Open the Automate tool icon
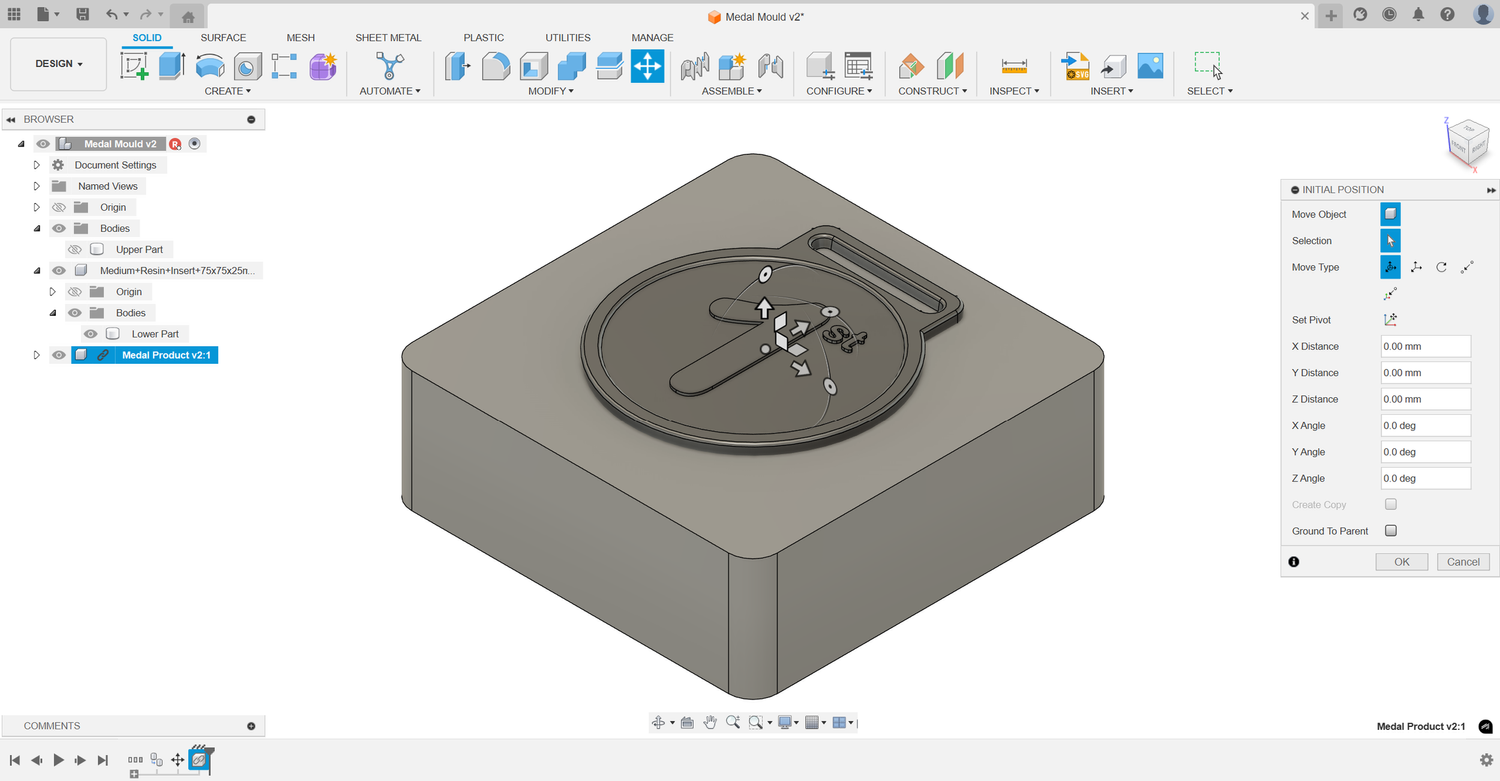This screenshot has height=781, width=1500. (389, 66)
